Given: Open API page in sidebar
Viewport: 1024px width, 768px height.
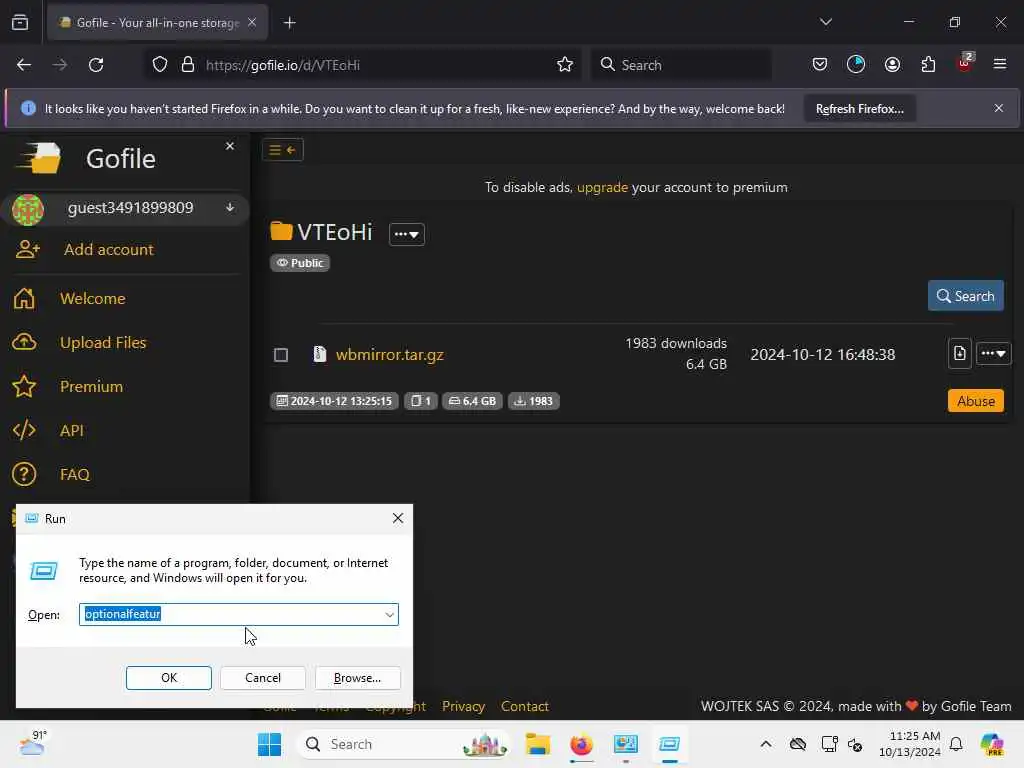Looking at the screenshot, I should click(x=72, y=431).
